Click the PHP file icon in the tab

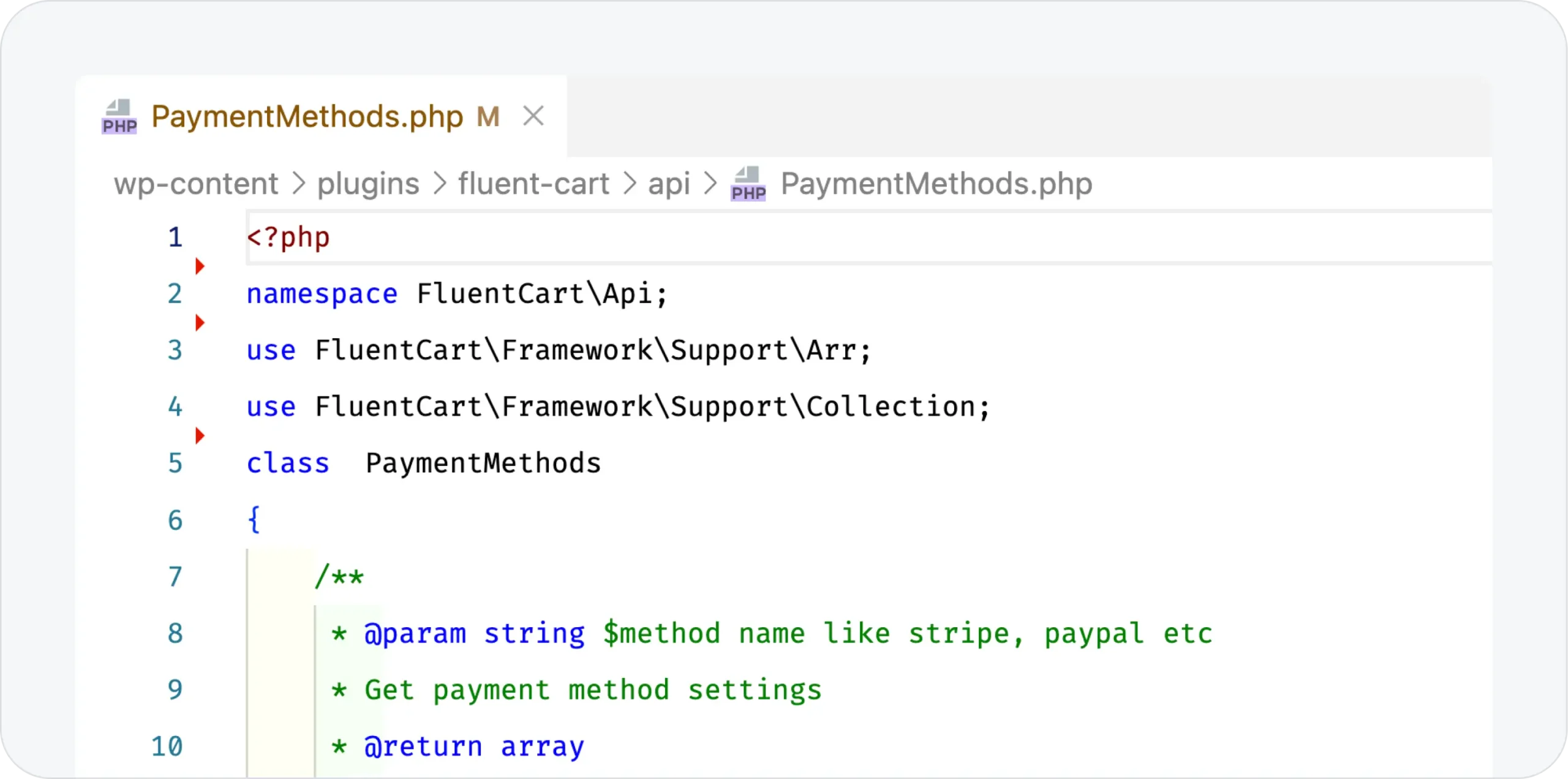click(119, 116)
